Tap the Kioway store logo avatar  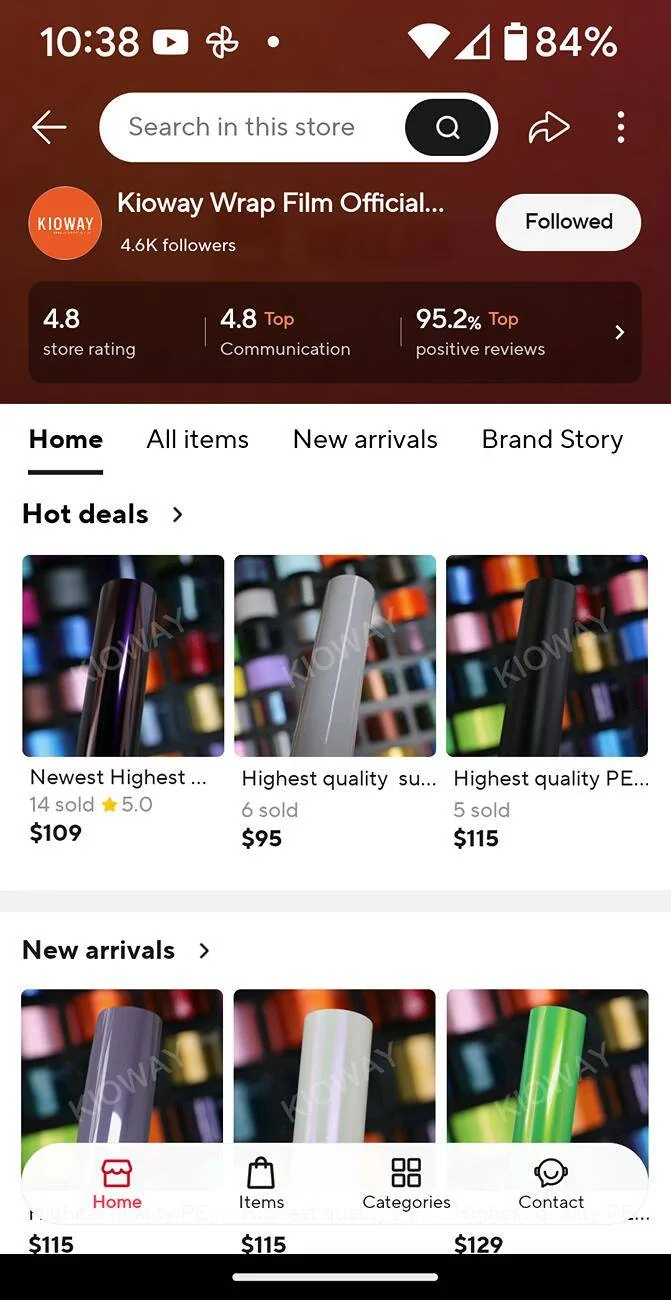click(65, 223)
